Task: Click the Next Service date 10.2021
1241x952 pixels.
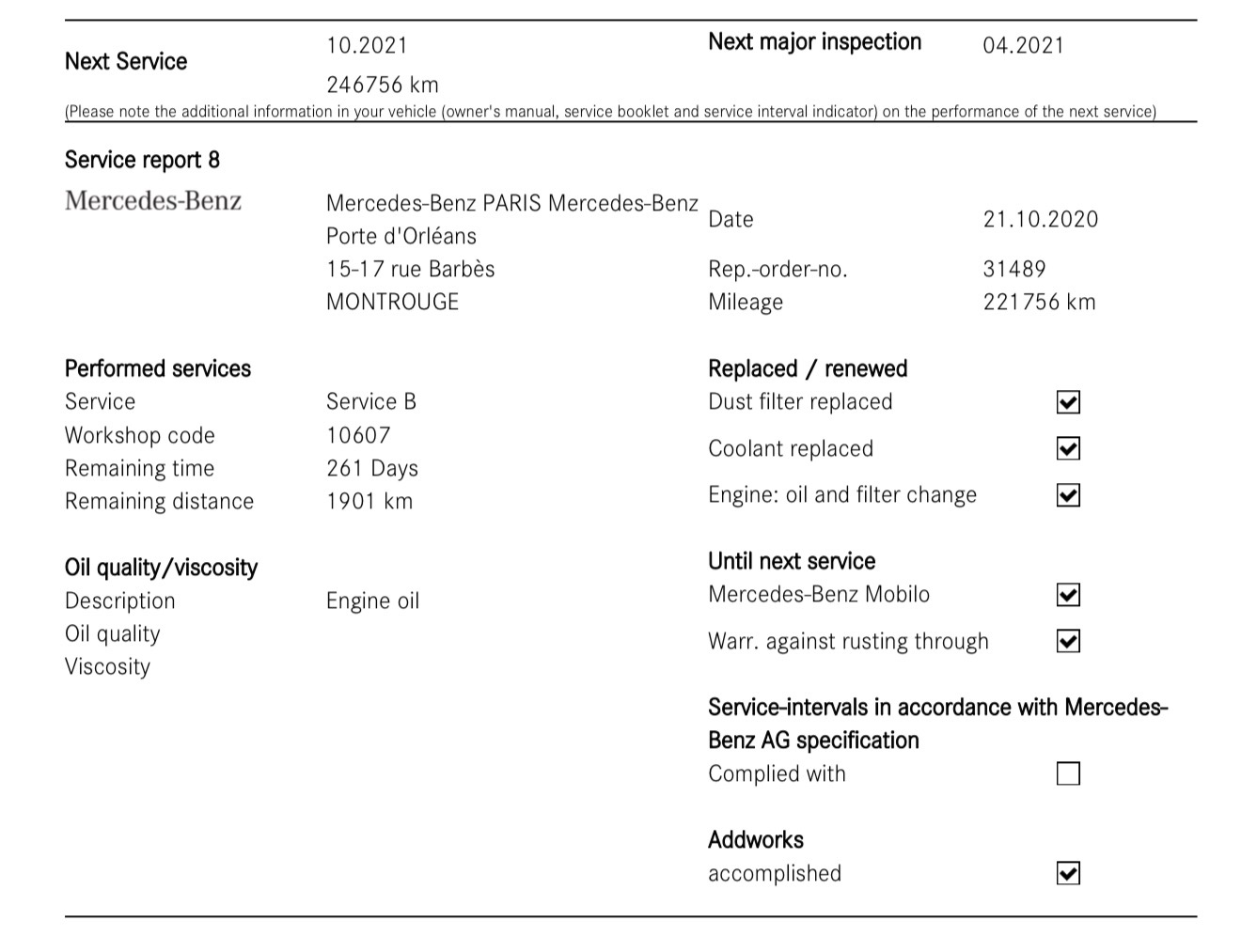Action: tap(368, 45)
